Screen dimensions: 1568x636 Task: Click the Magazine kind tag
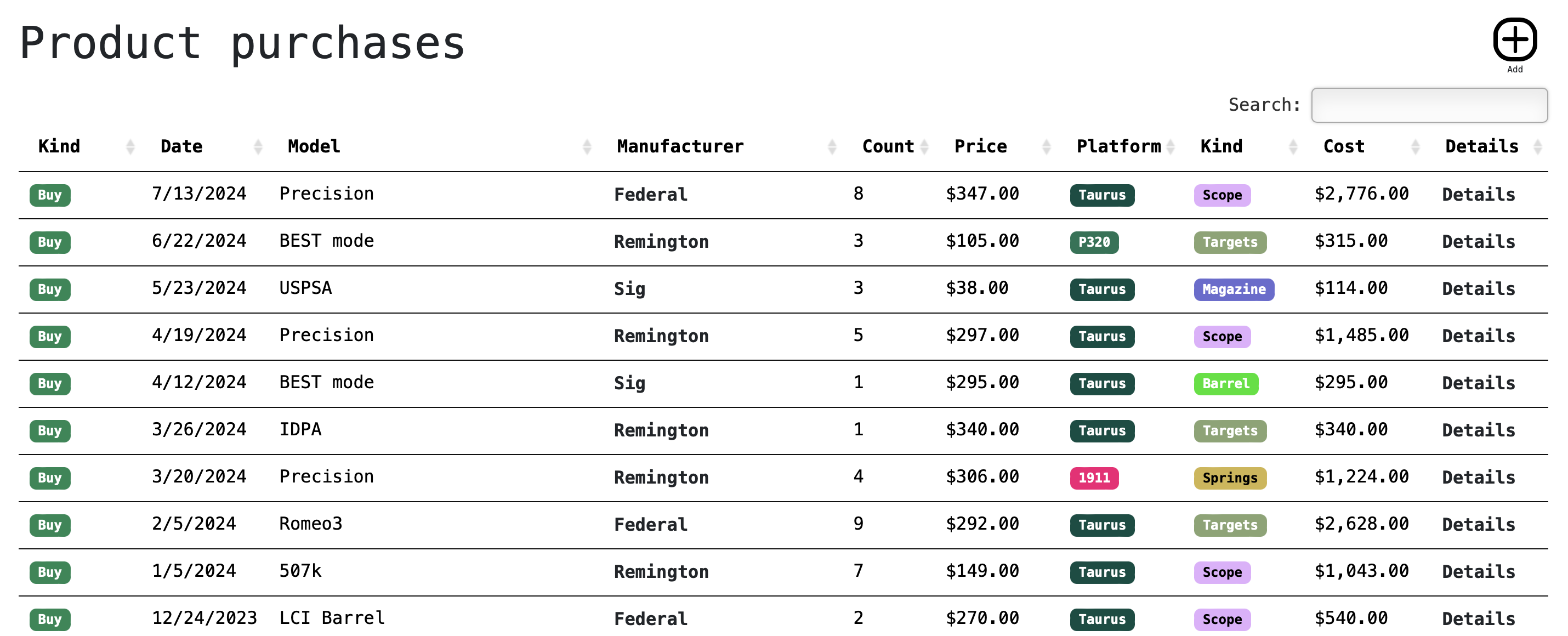tap(1233, 289)
